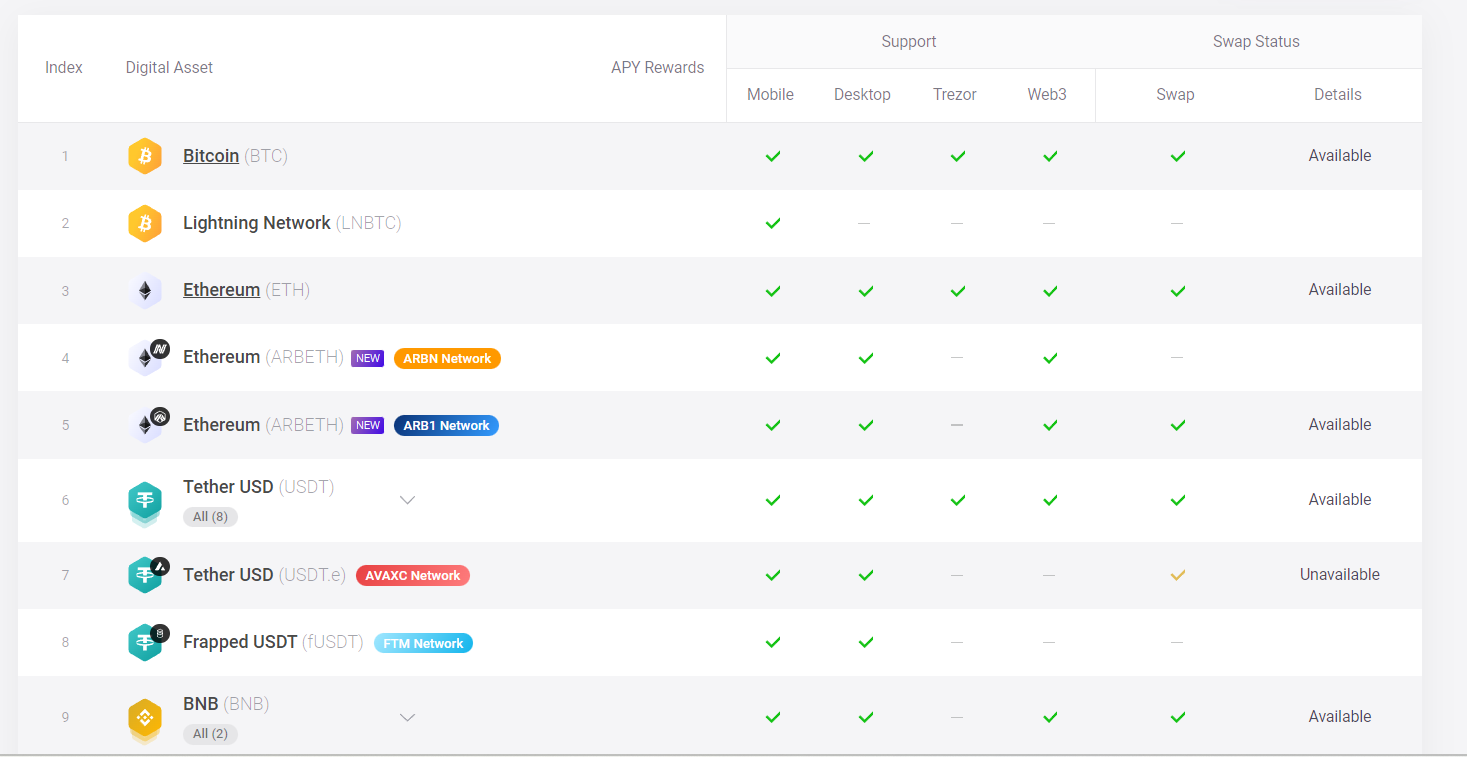The image size is (1467, 757).
Task: Sort by the APY Rewards column header
Action: tap(657, 68)
